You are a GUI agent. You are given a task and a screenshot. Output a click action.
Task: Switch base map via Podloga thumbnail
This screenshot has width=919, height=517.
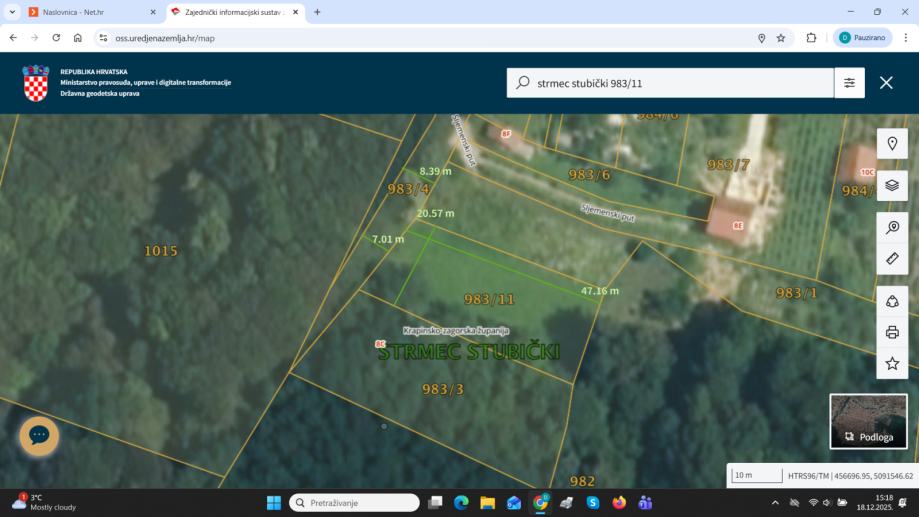point(869,421)
